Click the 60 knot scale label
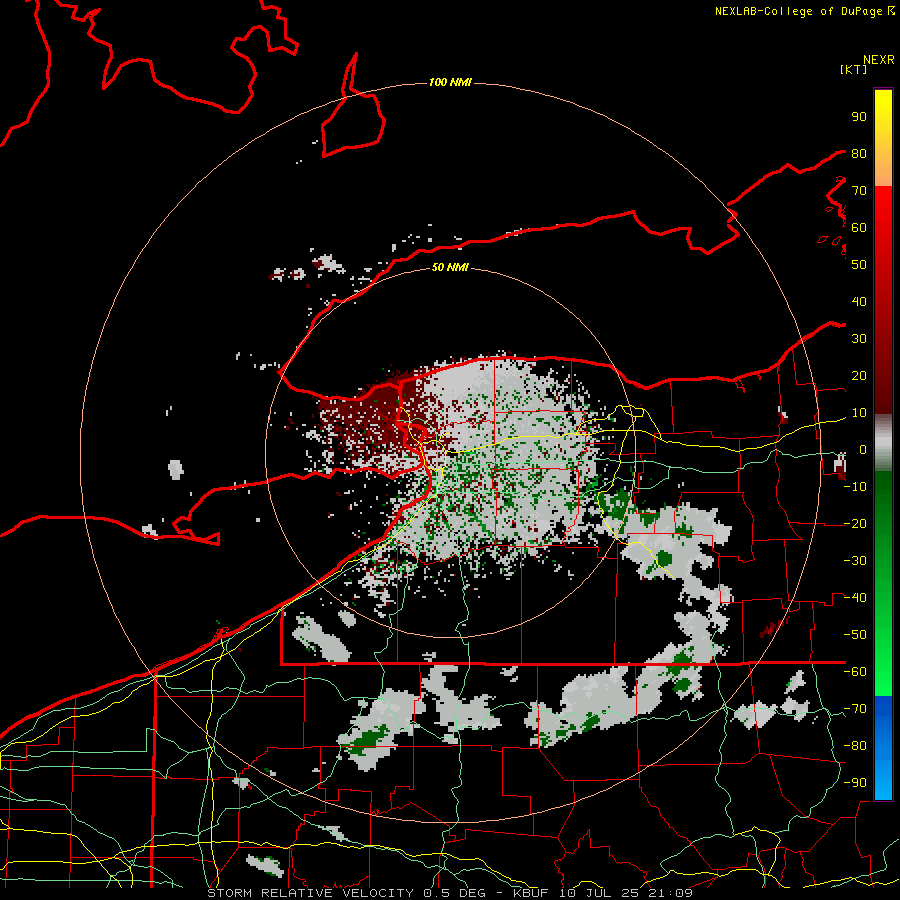The width and height of the screenshot is (900, 900). click(859, 227)
